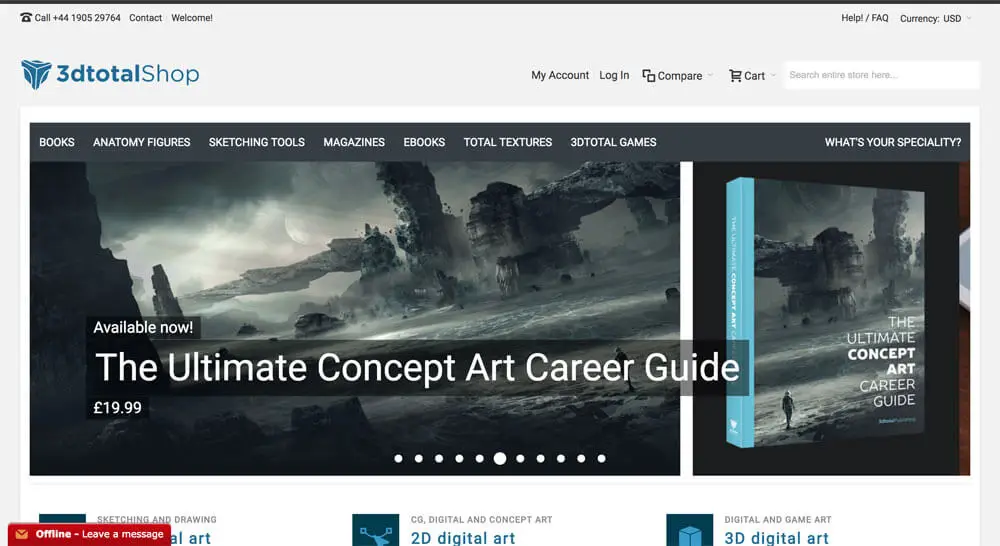This screenshot has height=546, width=1000.
Task: Select the second carousel slide dot
Action: pyautogui.click(x=419, y=459)
